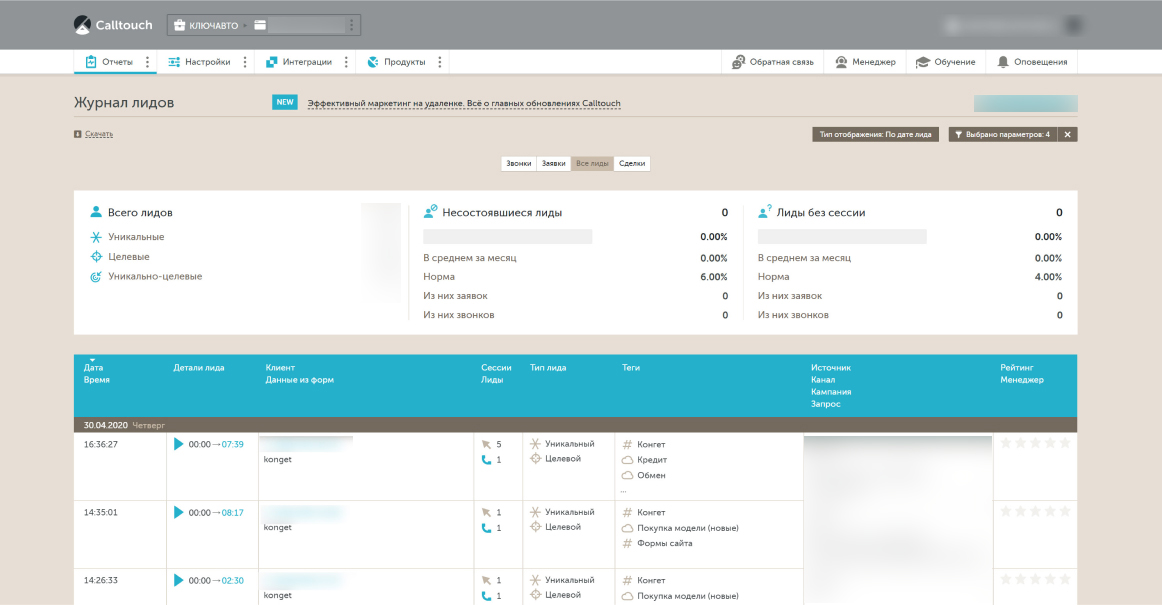Screen dimensions: 1162x605
Task: Open the Интеграции menu
Action: click(299, 62)
